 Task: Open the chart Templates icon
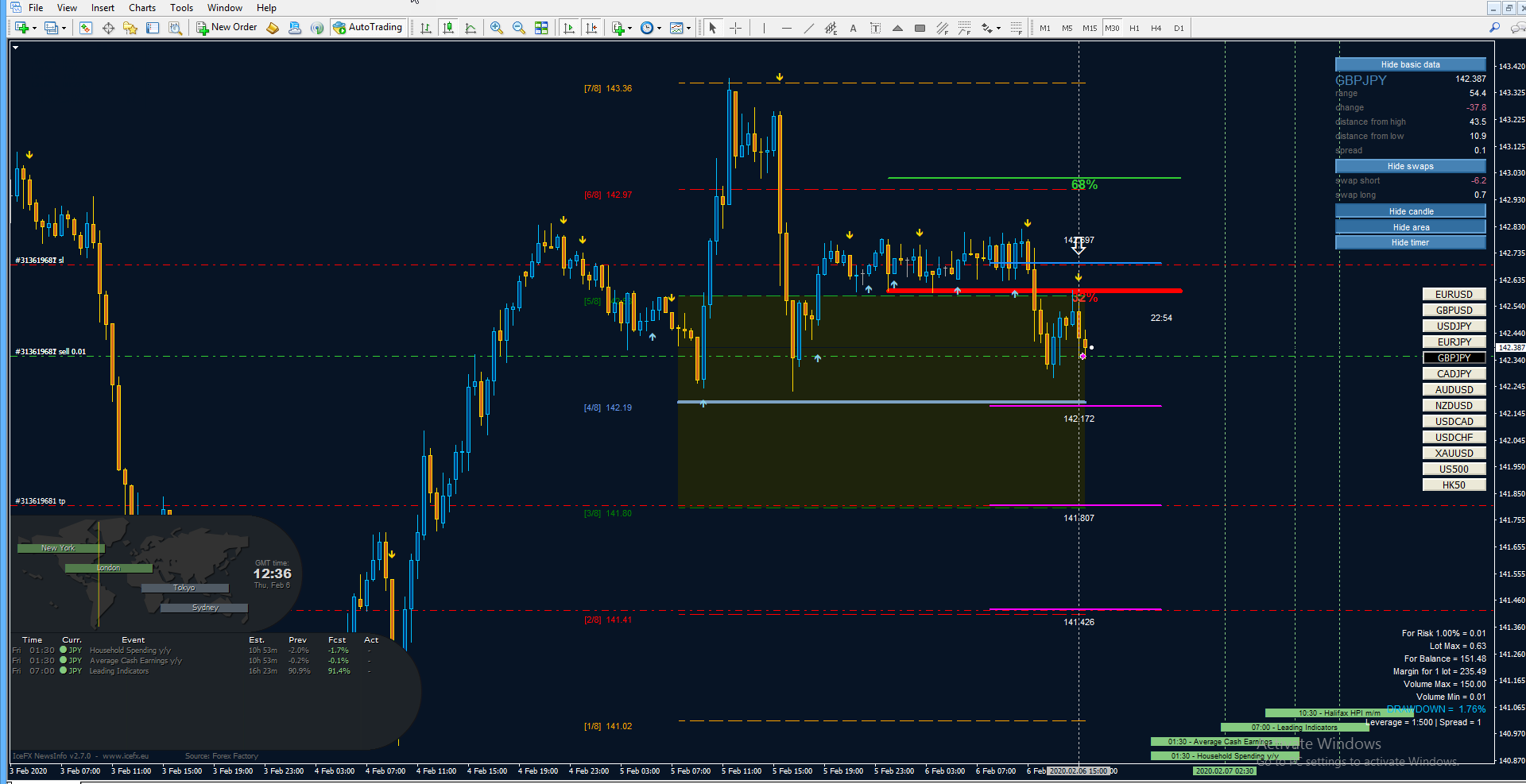point(676,28)
